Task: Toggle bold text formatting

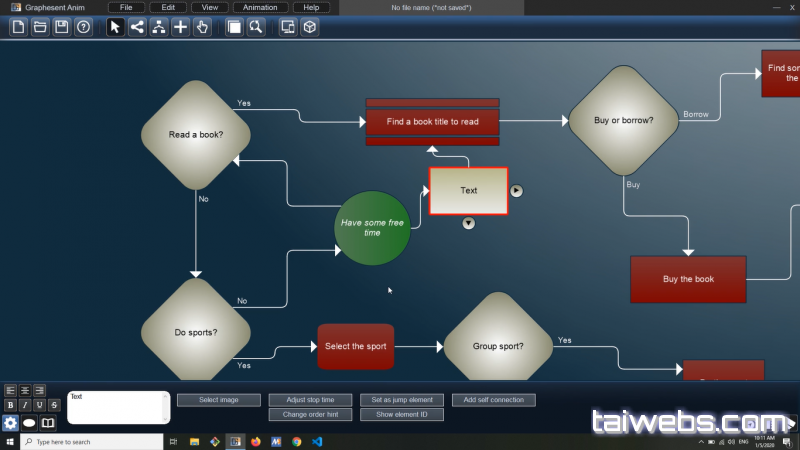Action: pyautogui.click(x=10, y=405)
